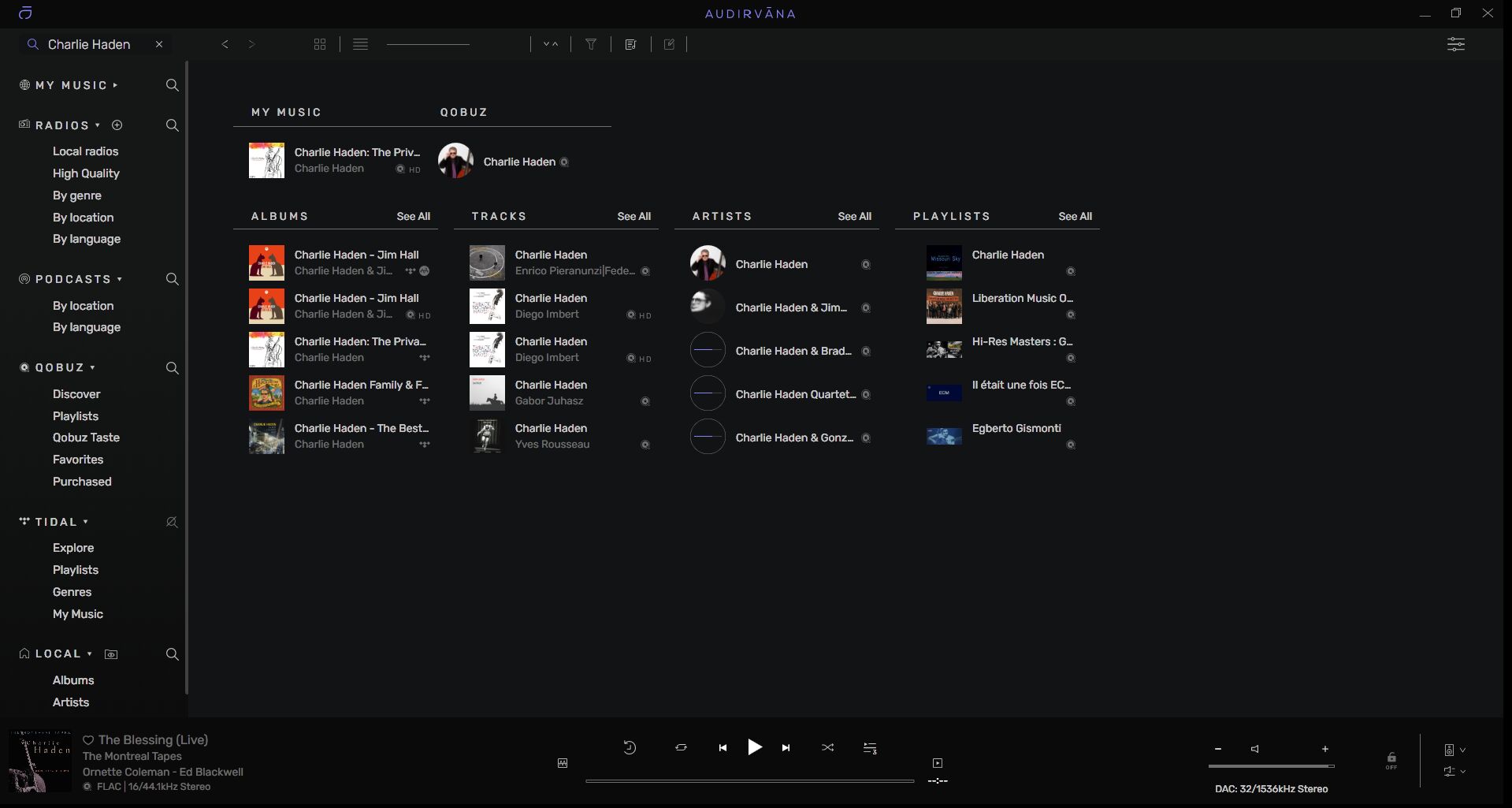
Task: Switch to grid view
Action: pyautogui.click(x=320, y=44)
